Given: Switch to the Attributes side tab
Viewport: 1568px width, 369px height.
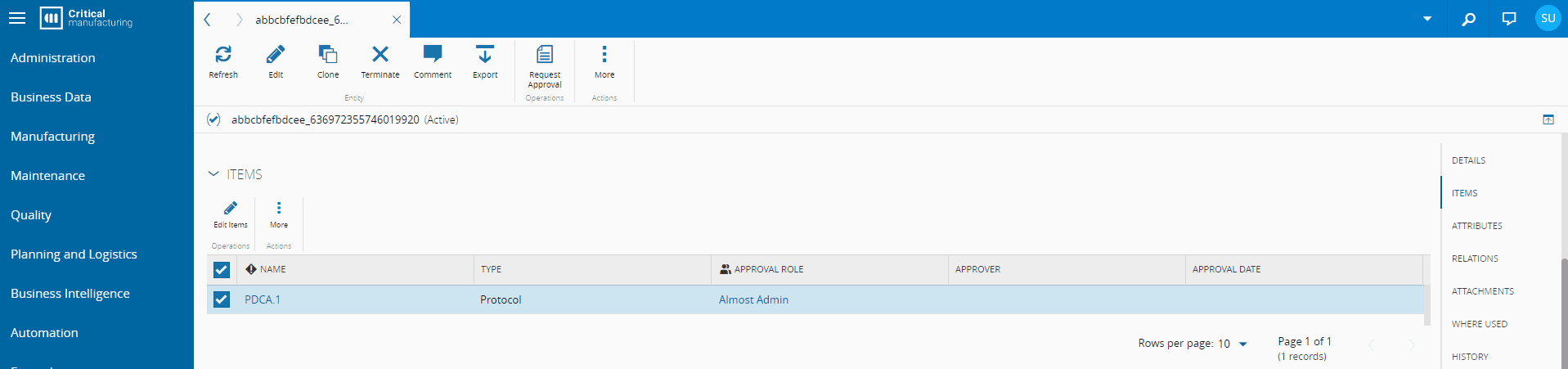Looking at the screenshot, I should click(x=1476, y=226).
